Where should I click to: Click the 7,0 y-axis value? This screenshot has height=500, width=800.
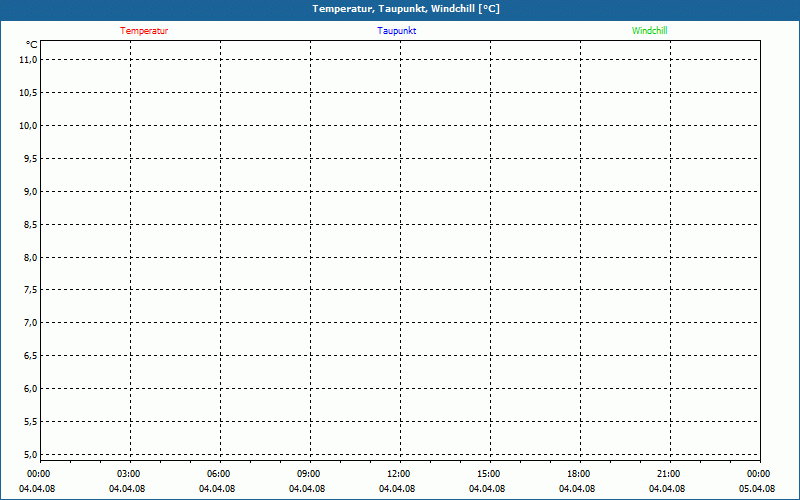(31, 322)
